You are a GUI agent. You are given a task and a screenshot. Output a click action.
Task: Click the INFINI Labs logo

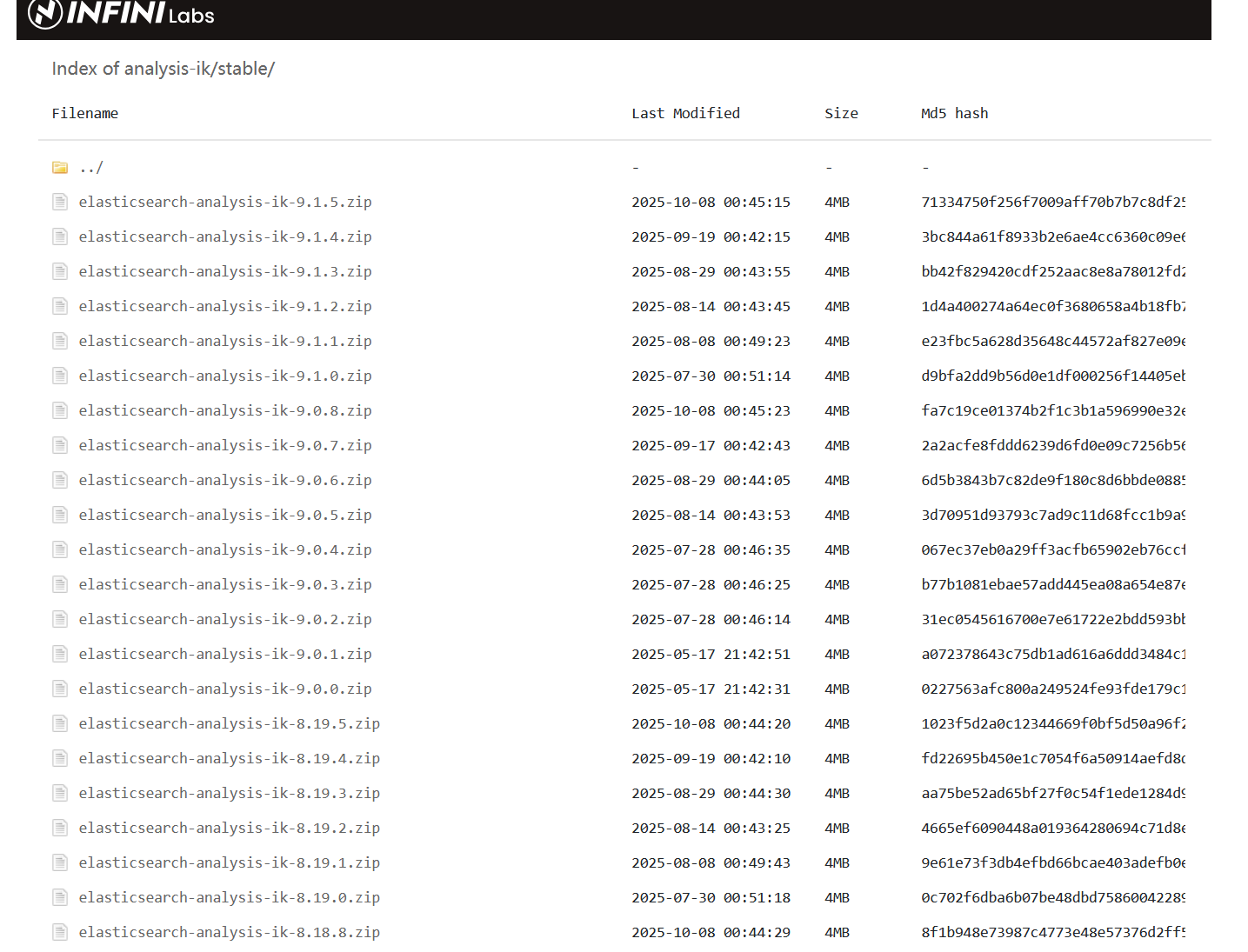(121, 15)
